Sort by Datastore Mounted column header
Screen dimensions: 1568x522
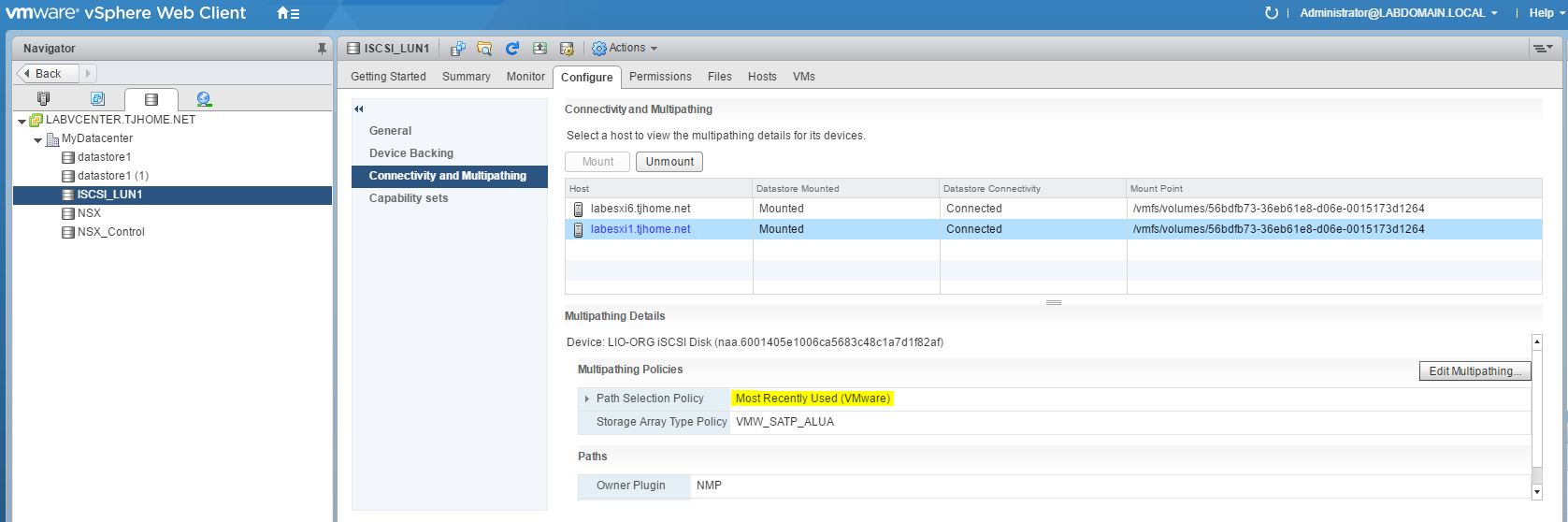click(846, 188)
